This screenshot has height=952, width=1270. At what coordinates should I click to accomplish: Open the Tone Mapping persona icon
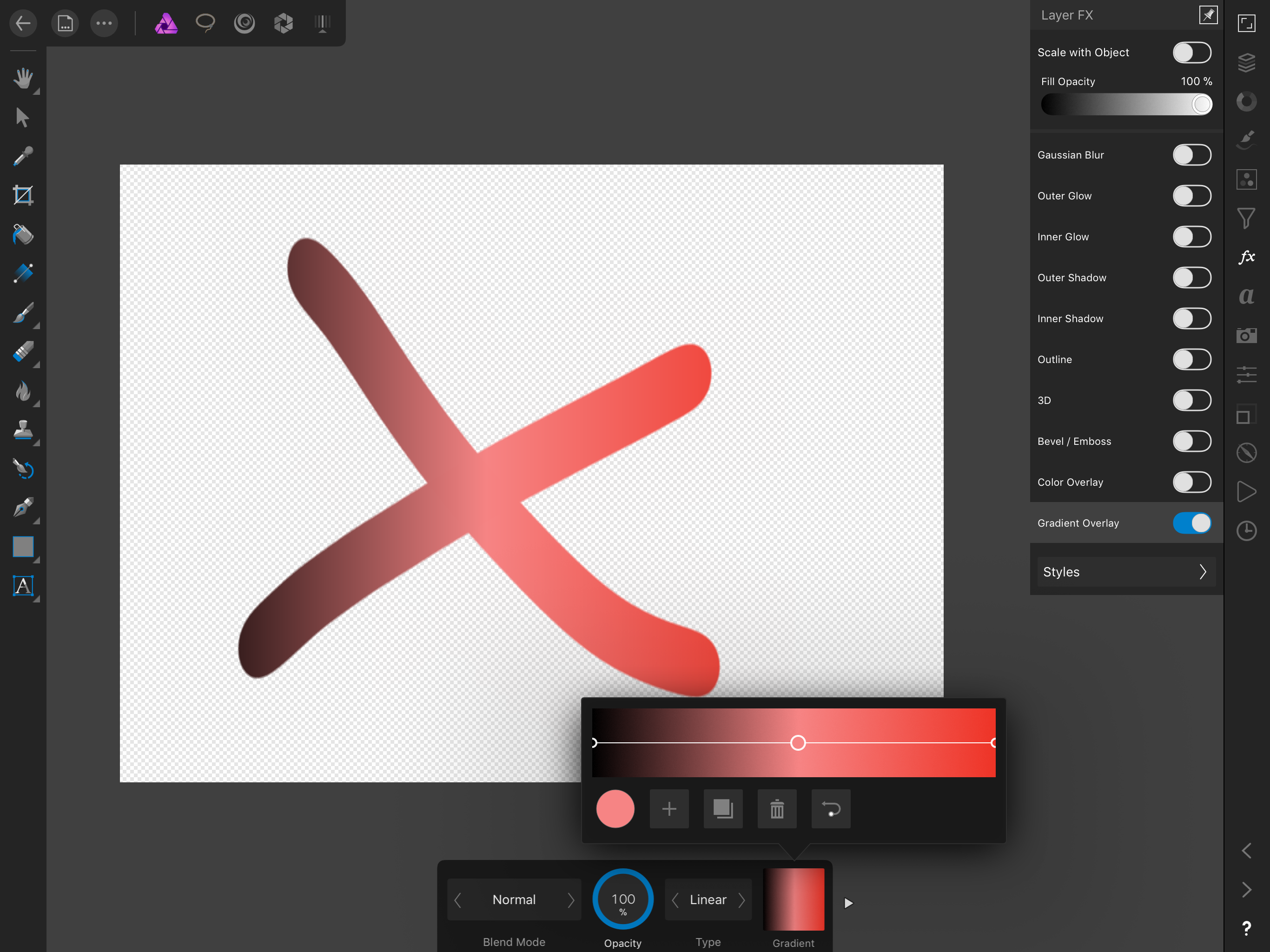[323, 24]
